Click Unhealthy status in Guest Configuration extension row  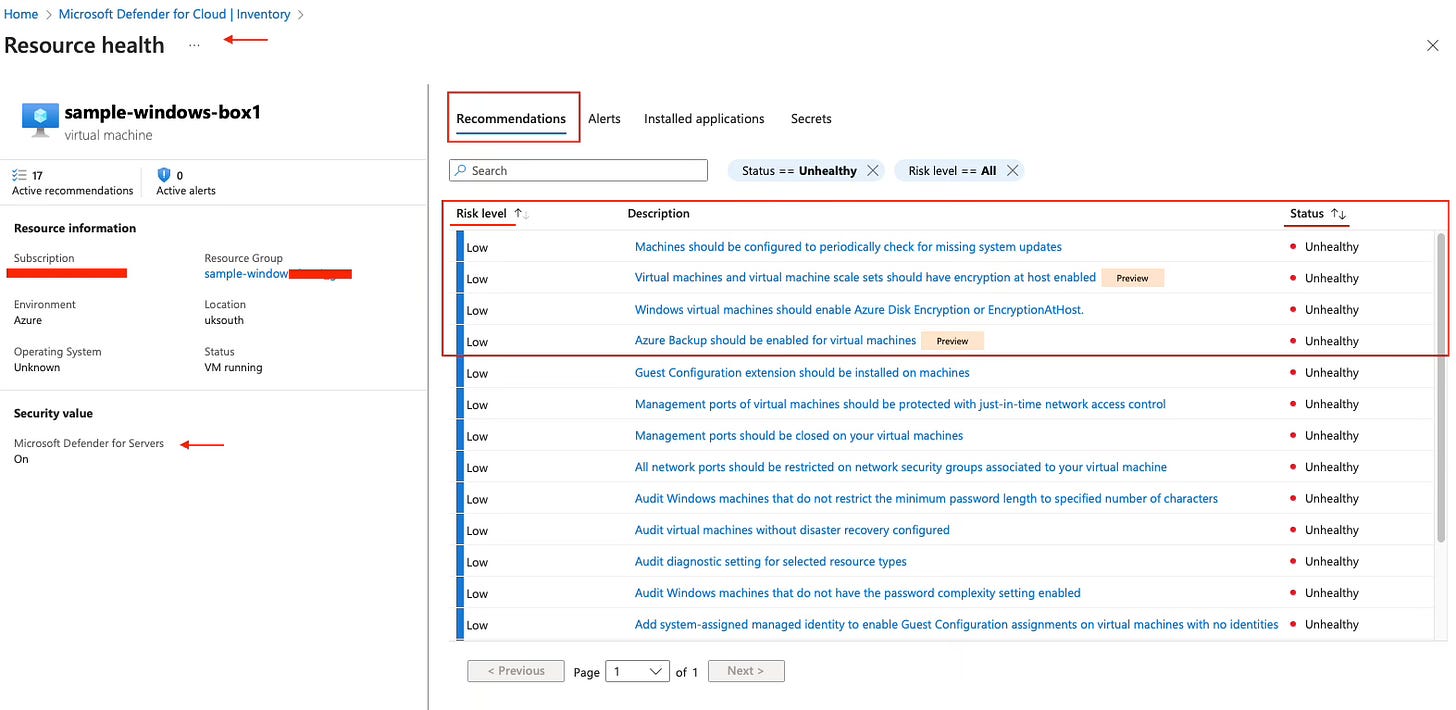[1331, 373]
